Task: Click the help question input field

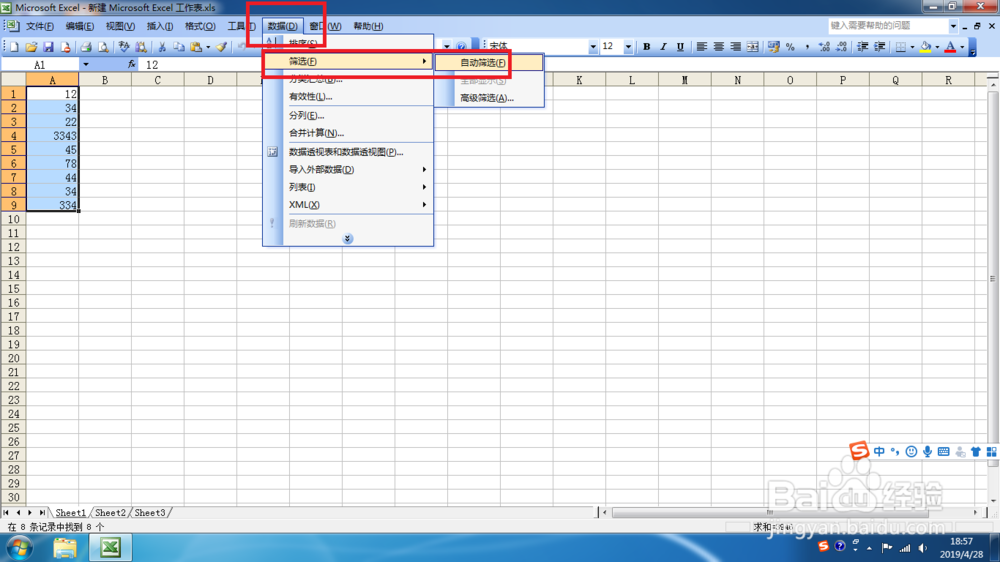Action: click(888, 26)
